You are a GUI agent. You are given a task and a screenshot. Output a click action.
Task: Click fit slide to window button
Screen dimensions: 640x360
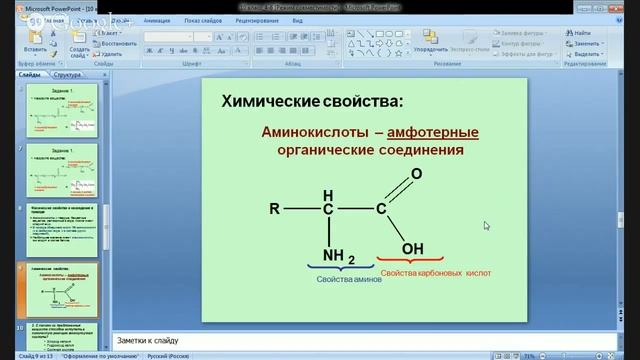(x=611, y=356)
